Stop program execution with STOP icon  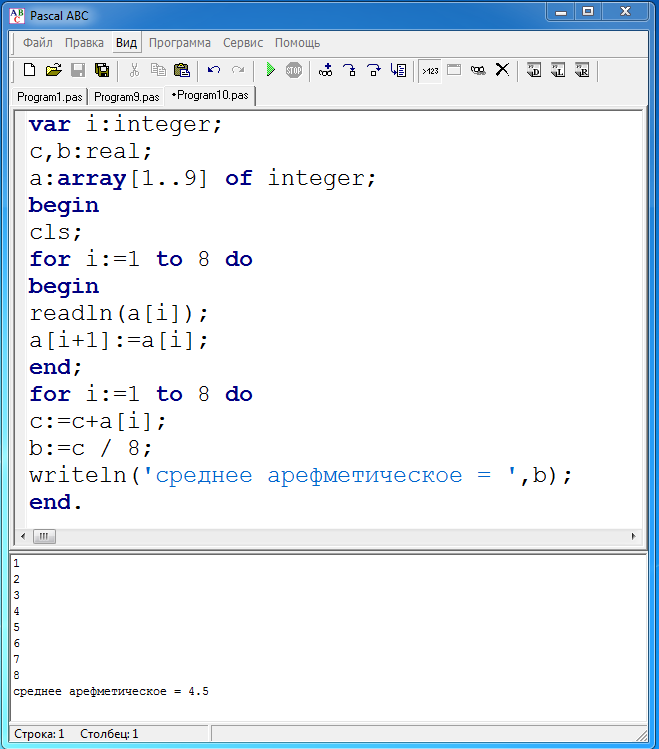click(x=294, y=70)
